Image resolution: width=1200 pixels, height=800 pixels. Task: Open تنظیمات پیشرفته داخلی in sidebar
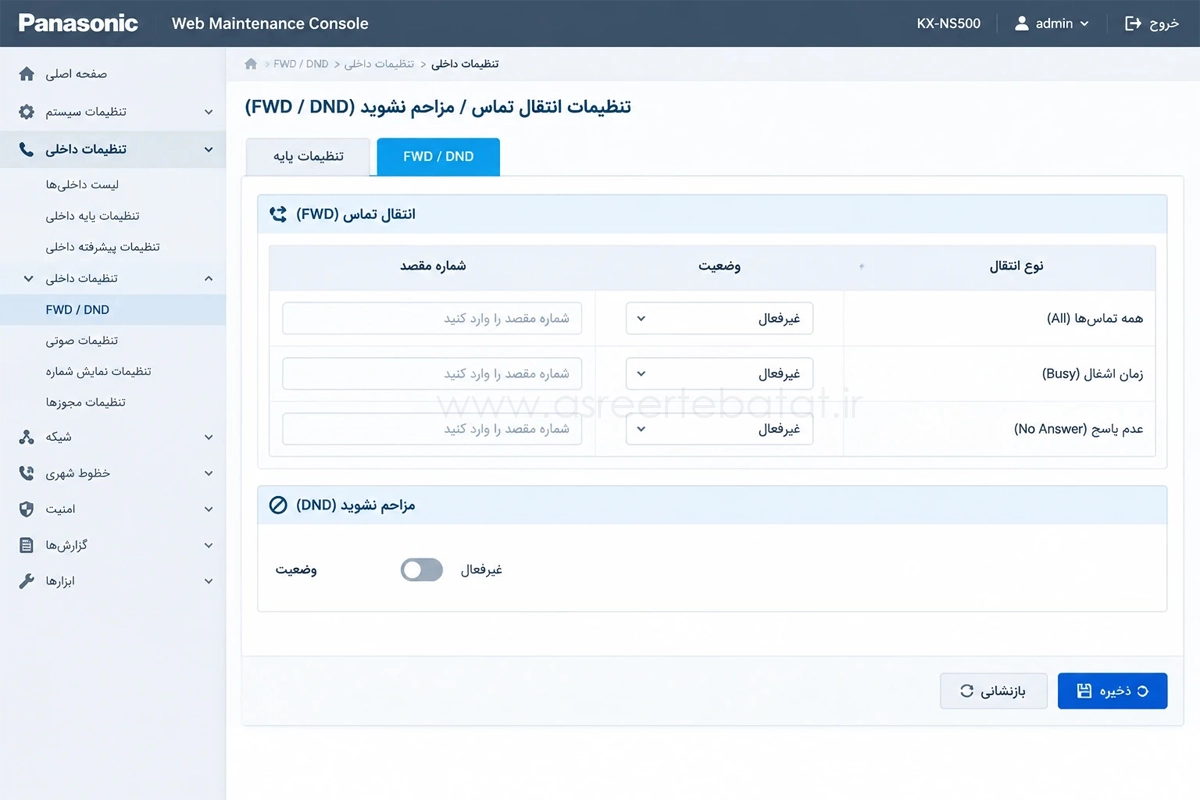tap(103, 247)
